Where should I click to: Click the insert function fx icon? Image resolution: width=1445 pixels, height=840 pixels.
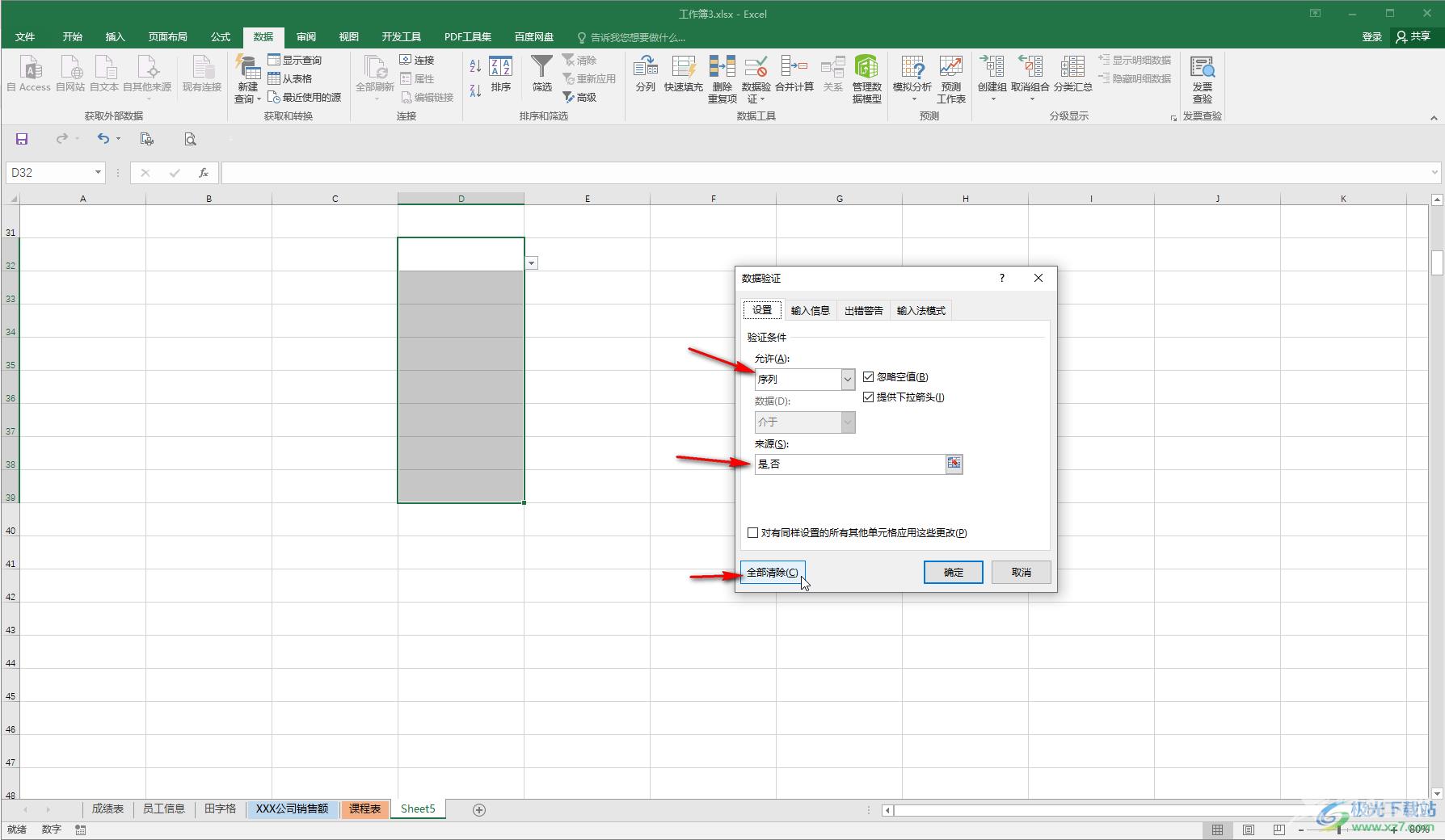204,172
